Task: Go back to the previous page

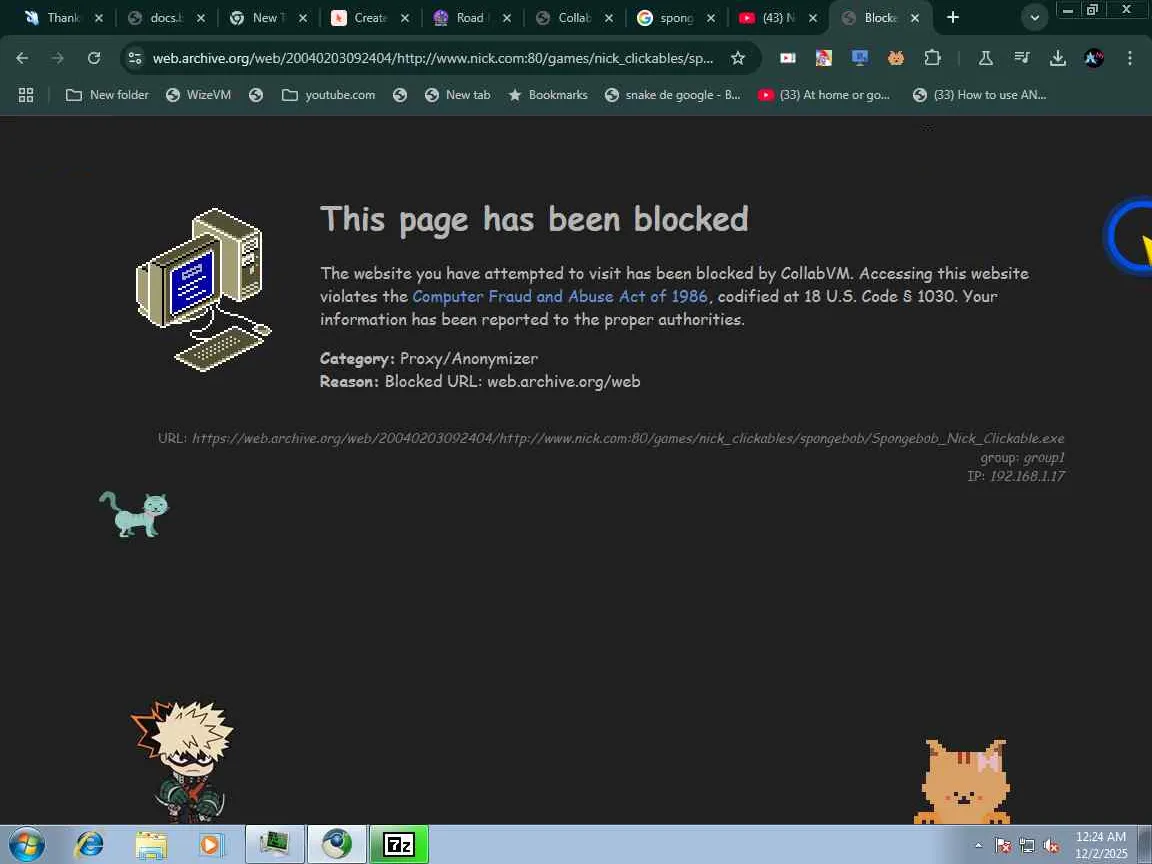Action: (x=22, y=58)
